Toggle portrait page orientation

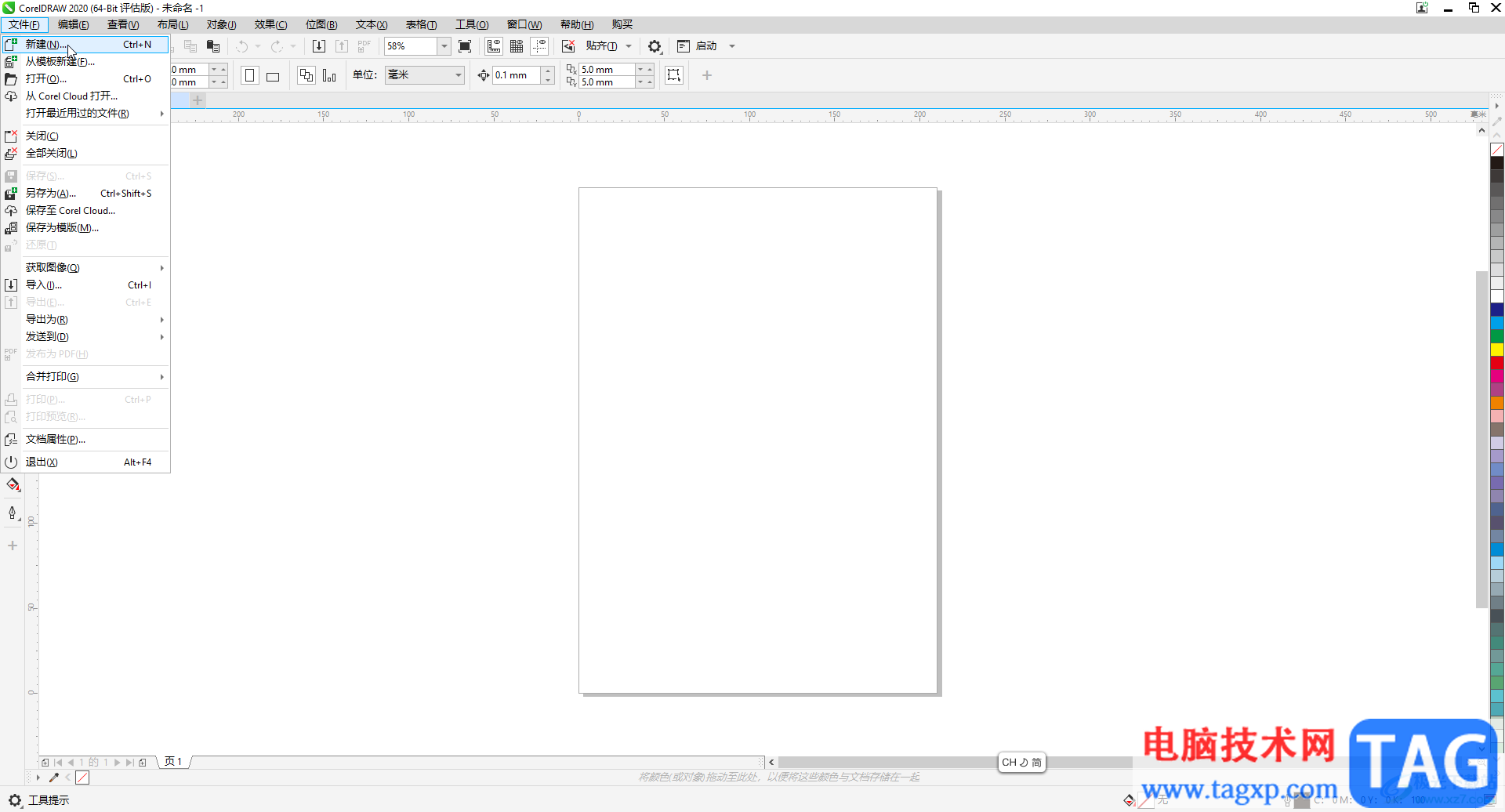(x=250, y=75)
